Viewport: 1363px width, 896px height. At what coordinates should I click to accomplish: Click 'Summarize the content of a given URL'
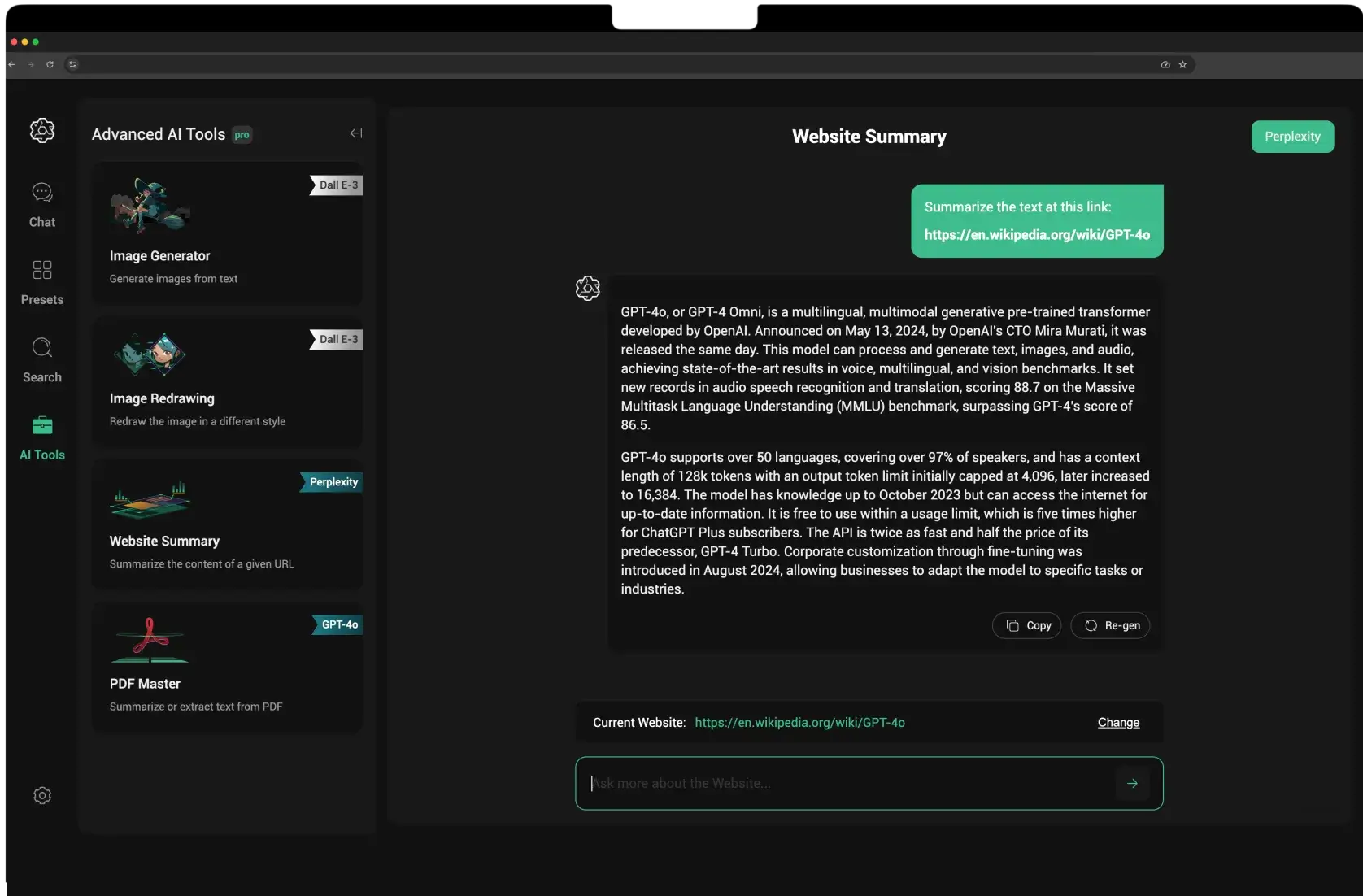pos(202,564)
